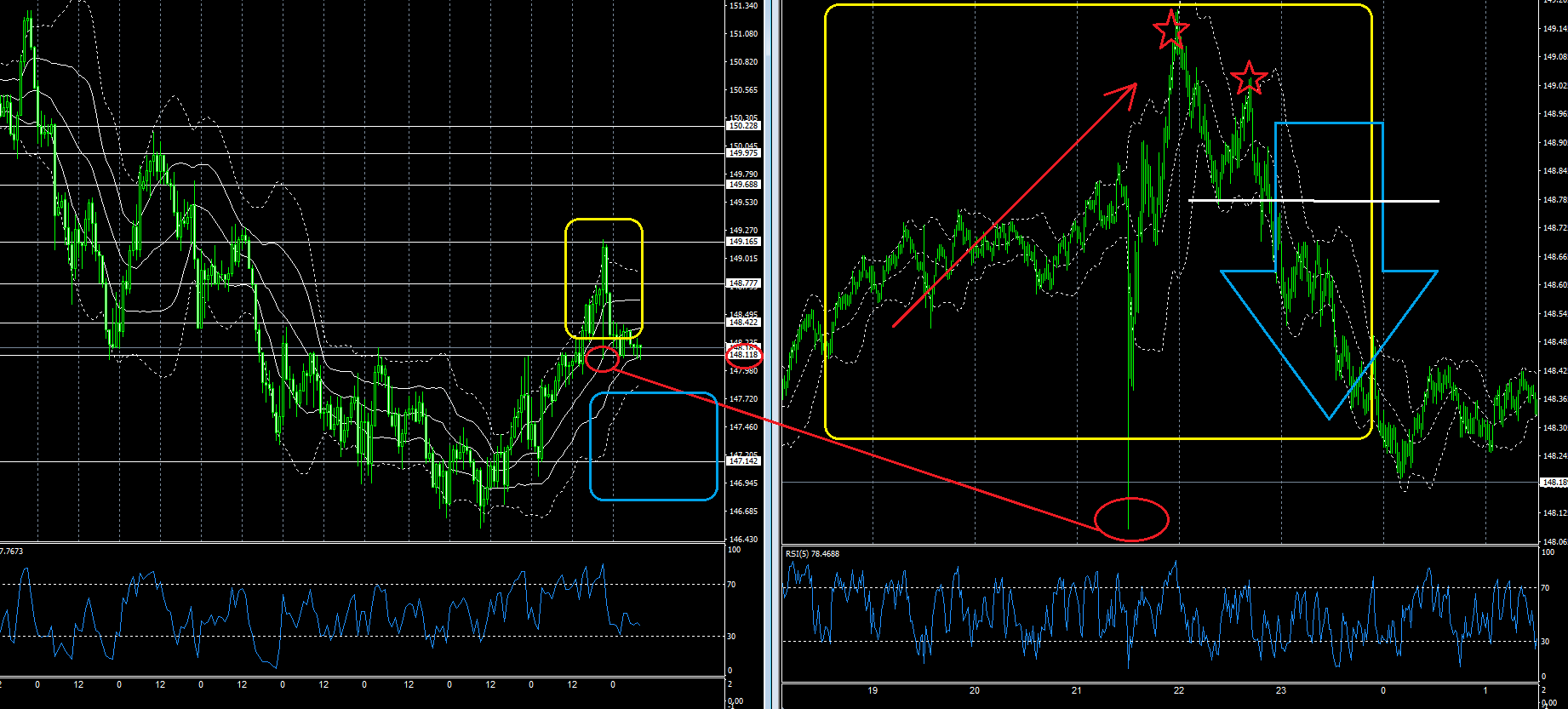Screen dimensions: 1568x709
Task: Click the 149.530 value on left price axis
Action: tap(743, 203)
